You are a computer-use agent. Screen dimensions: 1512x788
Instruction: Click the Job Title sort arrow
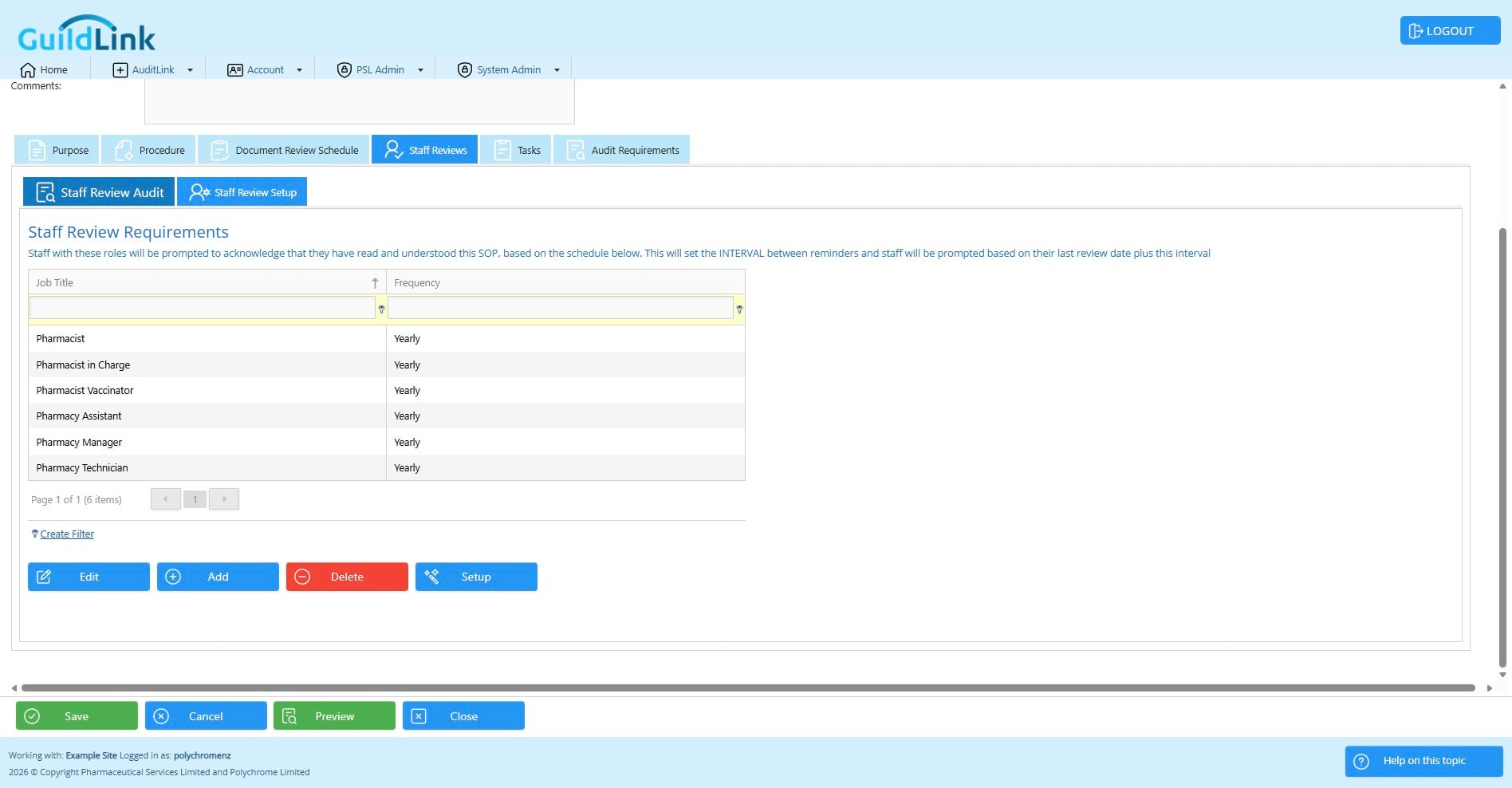click(375, 283)
